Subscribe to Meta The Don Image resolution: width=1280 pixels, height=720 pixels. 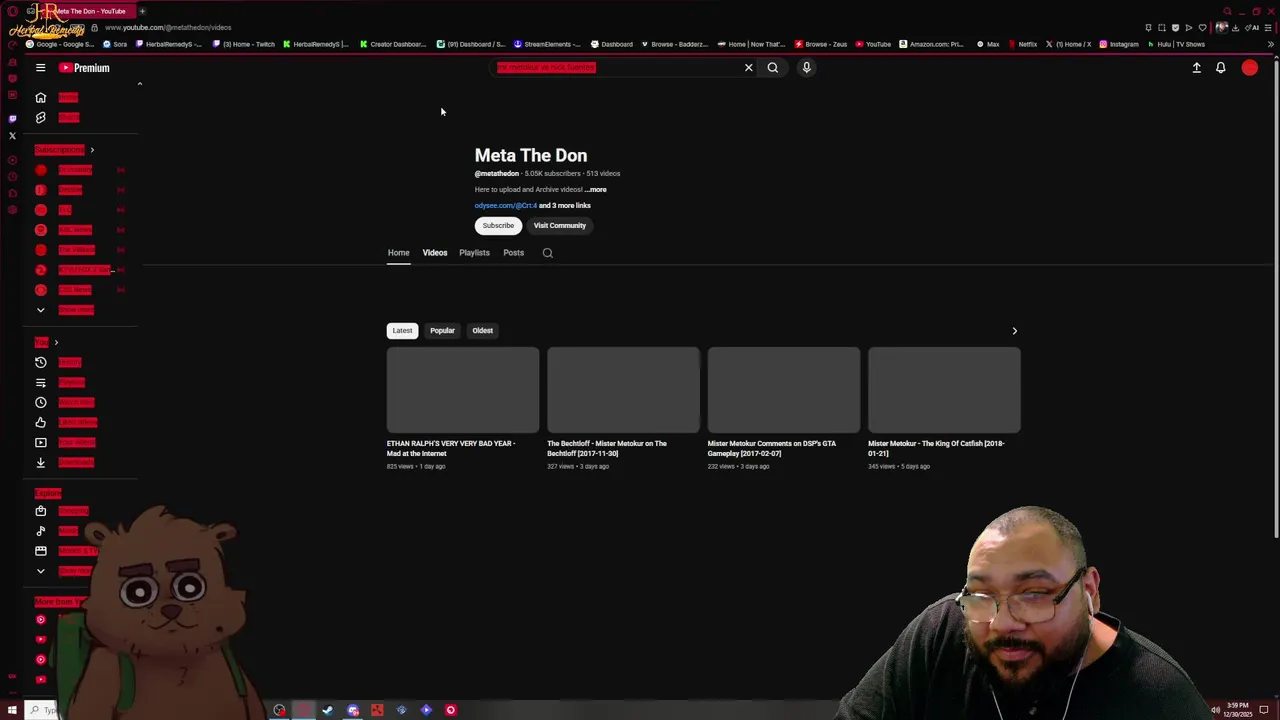498,226
